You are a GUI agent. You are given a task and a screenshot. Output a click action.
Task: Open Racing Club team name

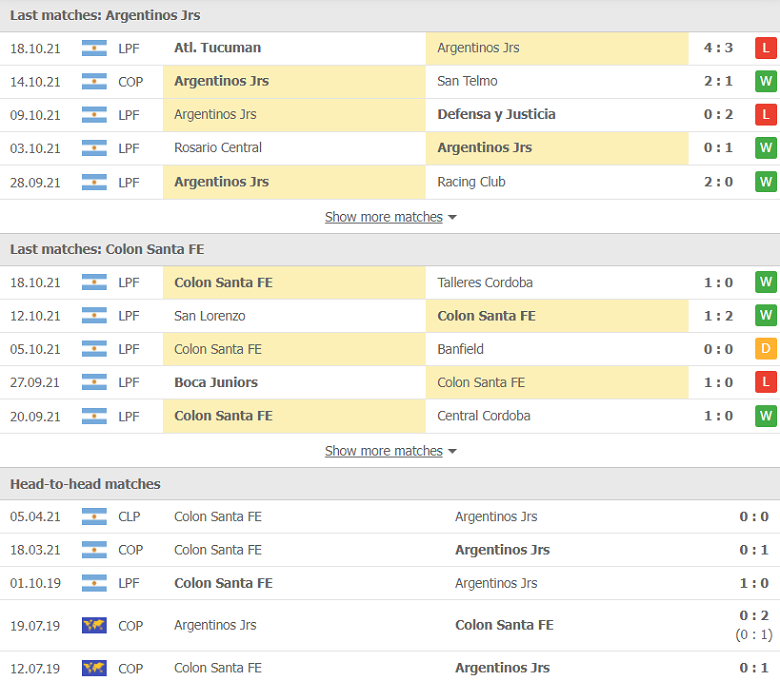point(471,182)
